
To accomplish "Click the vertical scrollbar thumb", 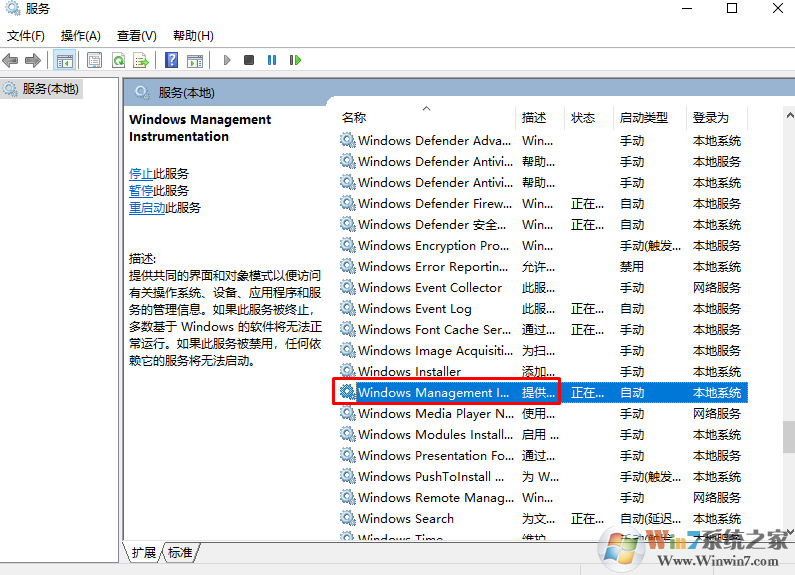I will click(789, 437).
